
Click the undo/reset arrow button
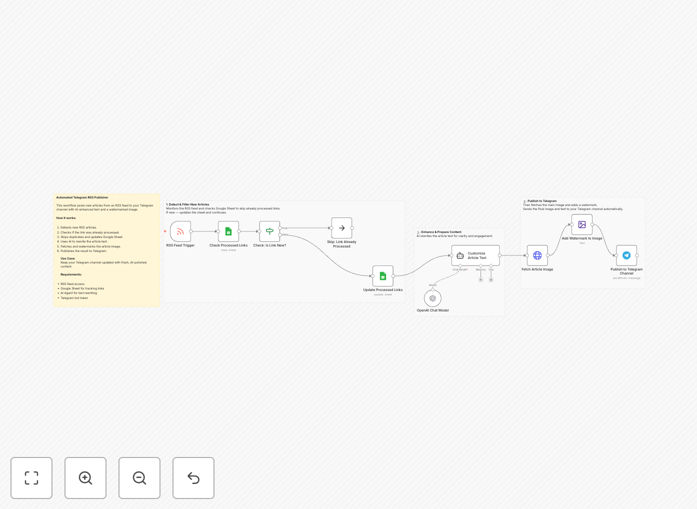tap(193, 478)
